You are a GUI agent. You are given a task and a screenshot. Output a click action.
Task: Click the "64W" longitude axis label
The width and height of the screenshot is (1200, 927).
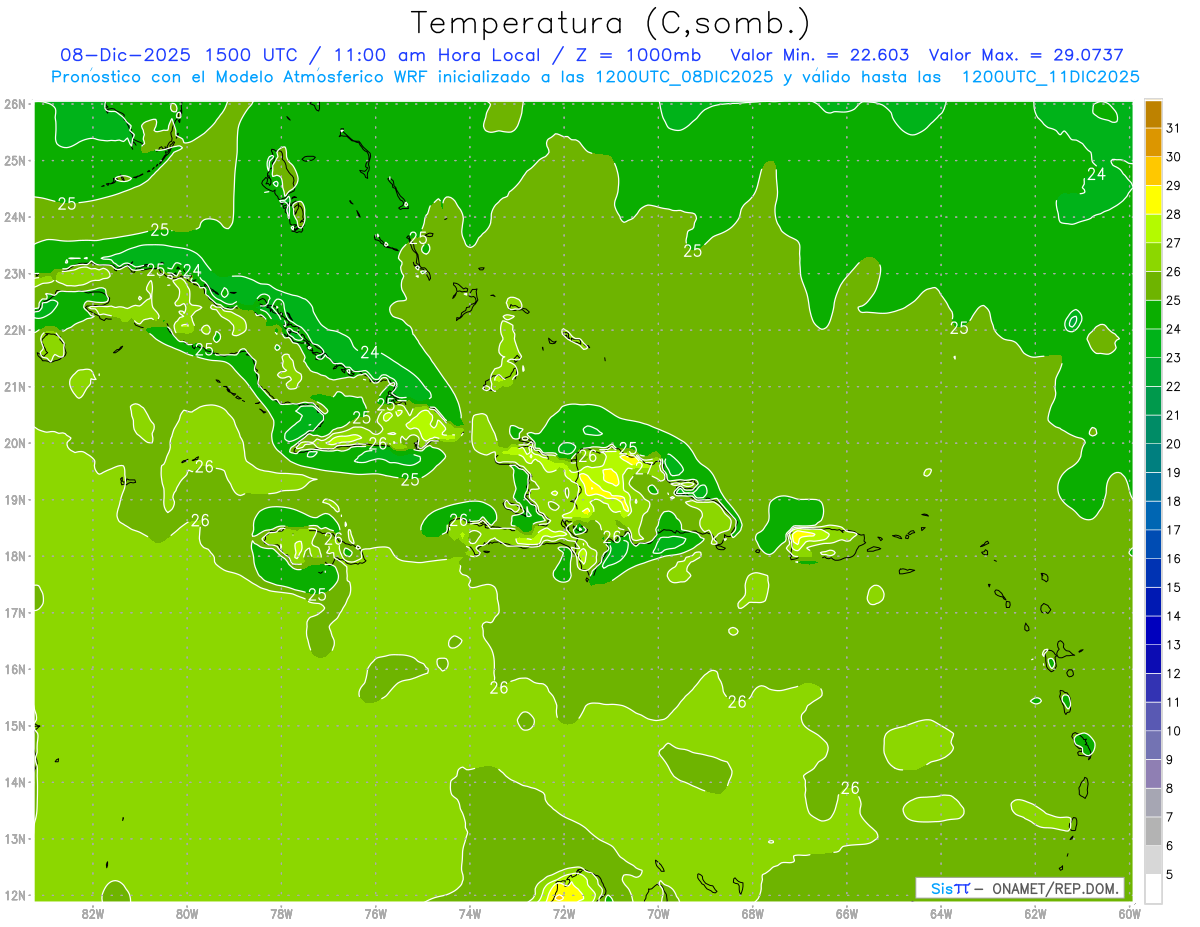941,913
